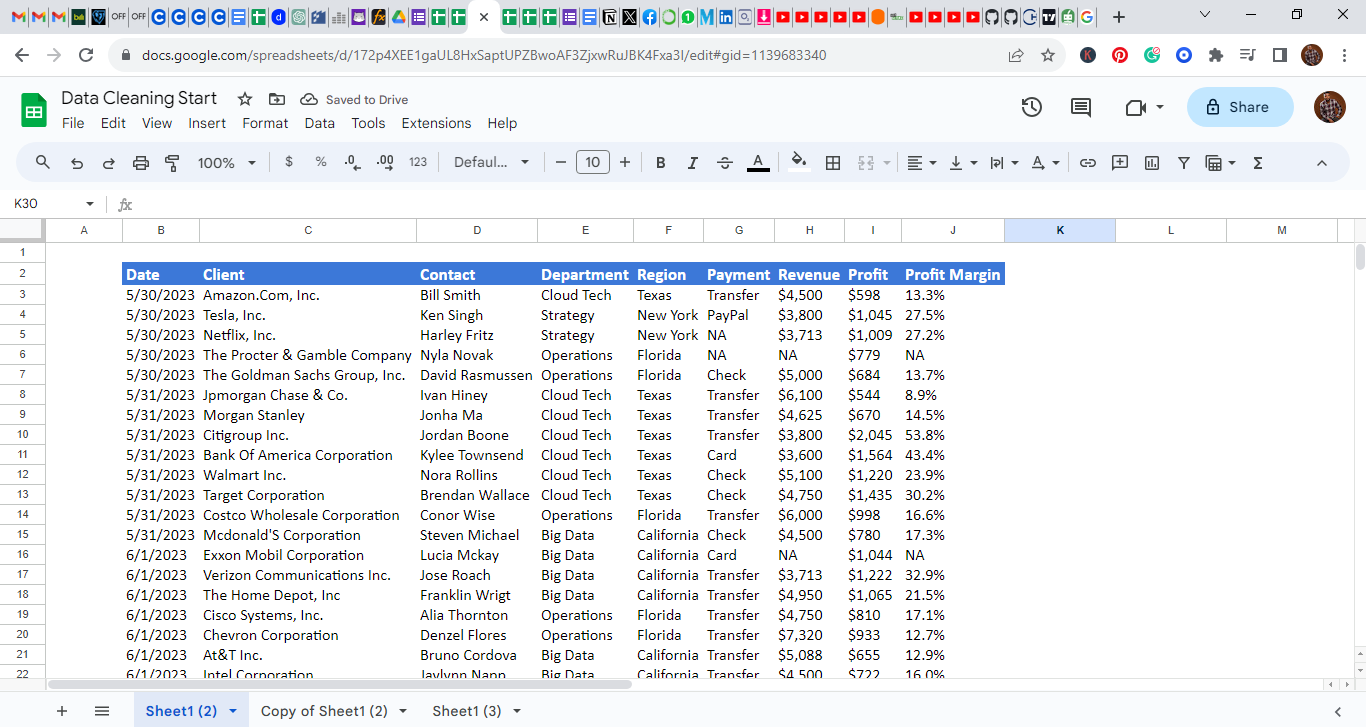Click the font size input field
The width and height of the screenshot is (1366, 727).
[x=593, y=162]
